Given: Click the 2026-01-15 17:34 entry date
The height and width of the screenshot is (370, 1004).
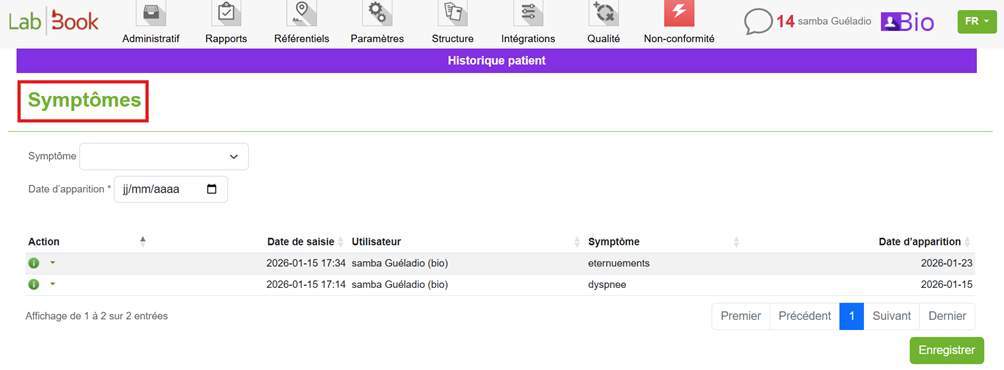Looking at the screenshot, I should [x=306, y=263].
